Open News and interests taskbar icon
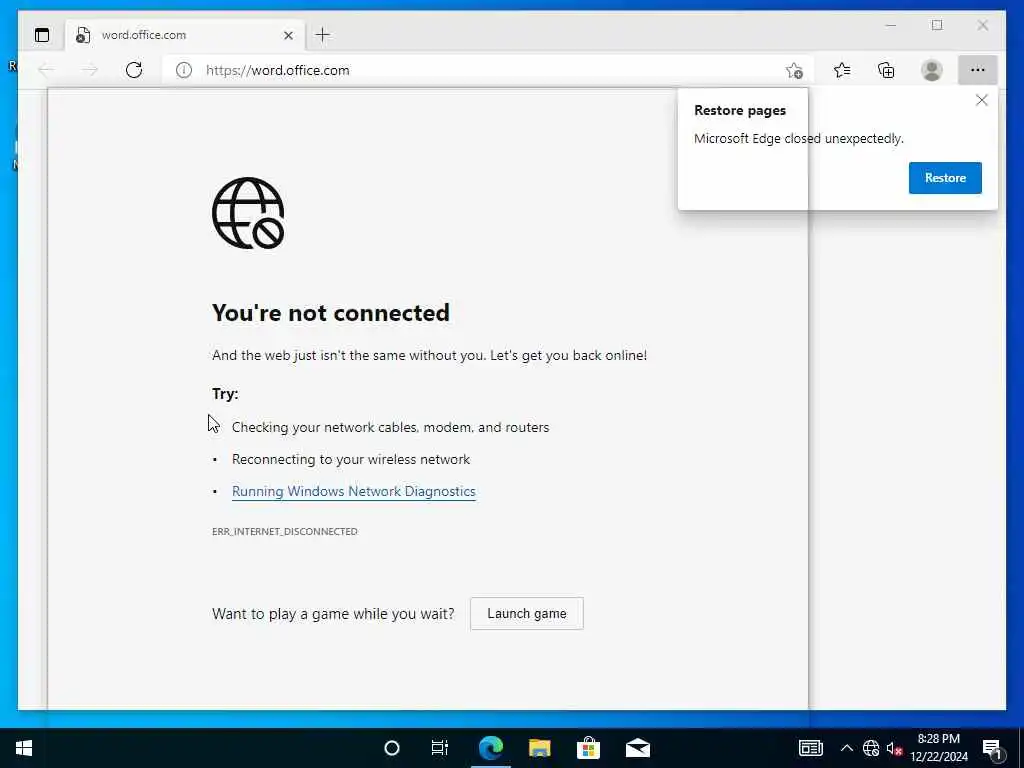This screenshot has width=1024, height=768. coord(810,748)
